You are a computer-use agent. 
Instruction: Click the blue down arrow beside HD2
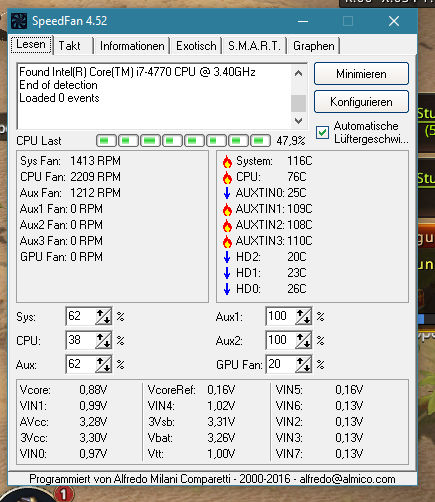(x=227, y=257)
